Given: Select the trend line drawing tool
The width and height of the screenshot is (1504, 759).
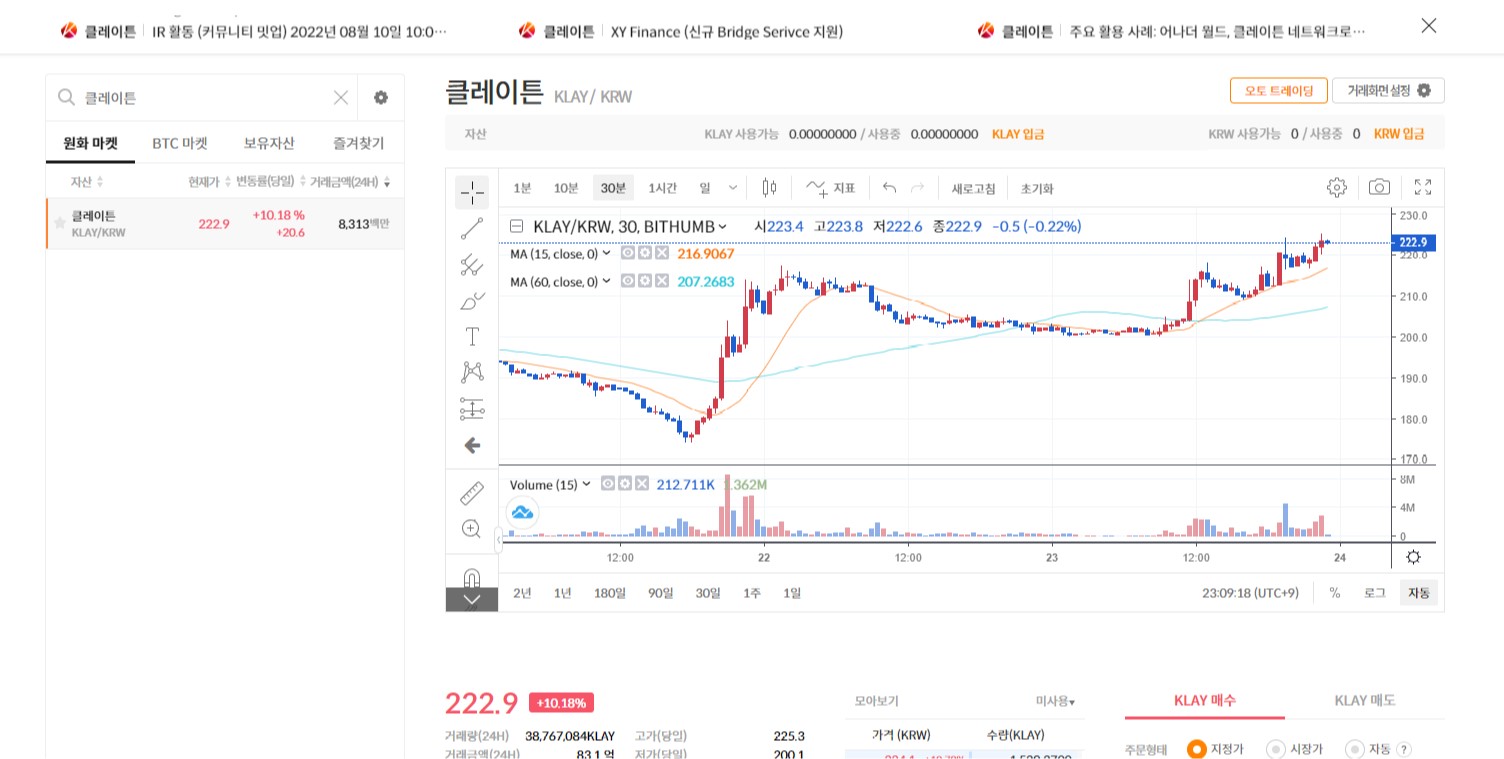Looking at the screenshot, I should pos(472,229).
